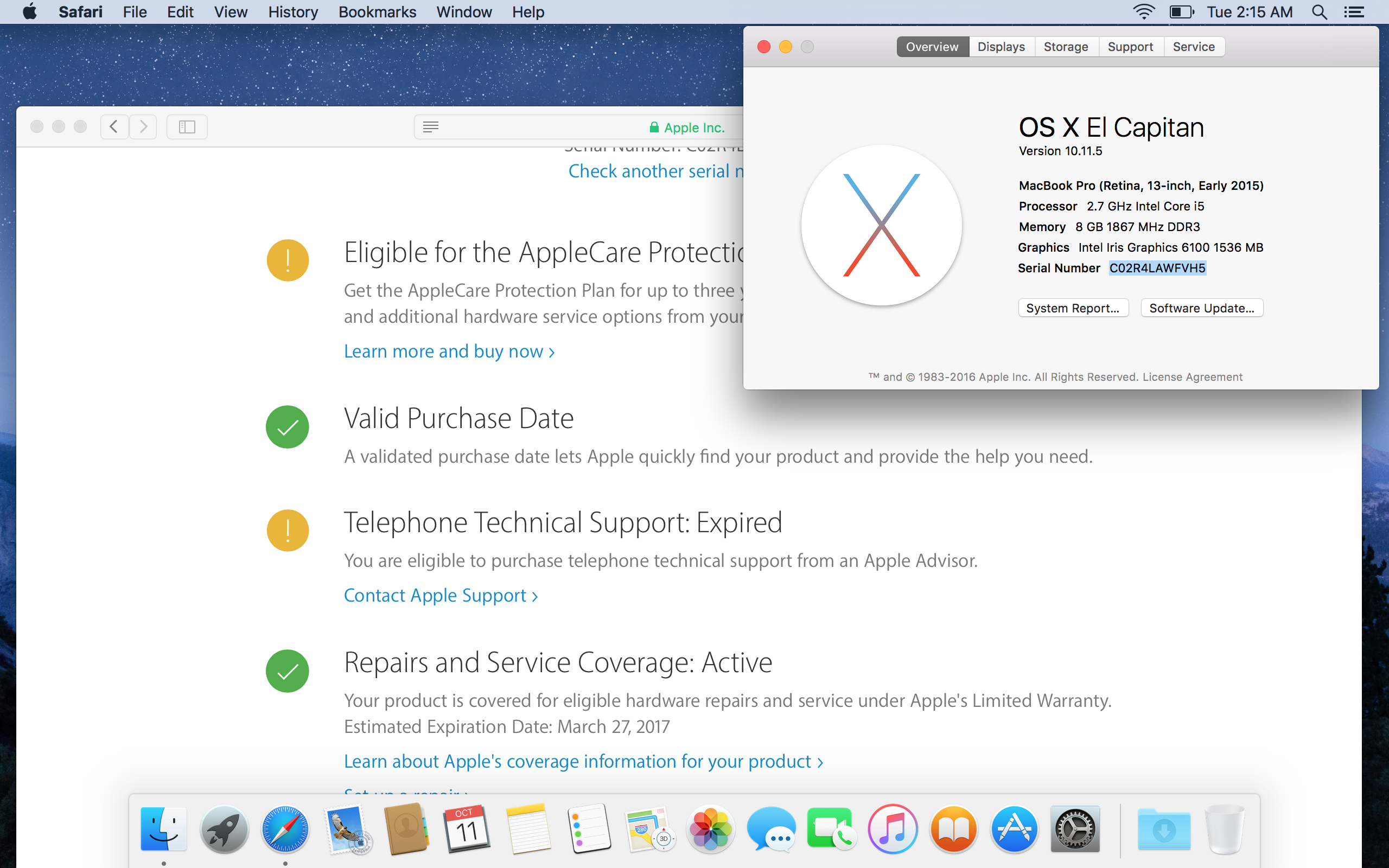Screen dimensions: 1389x868
Task: Switch to the Displays tab
Action: tap(1001, 47)
